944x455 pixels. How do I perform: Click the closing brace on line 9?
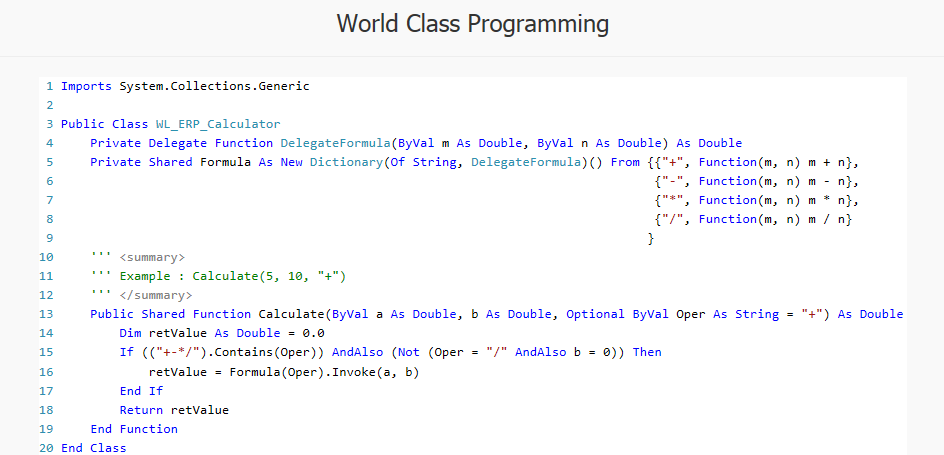tap(651, 238)
